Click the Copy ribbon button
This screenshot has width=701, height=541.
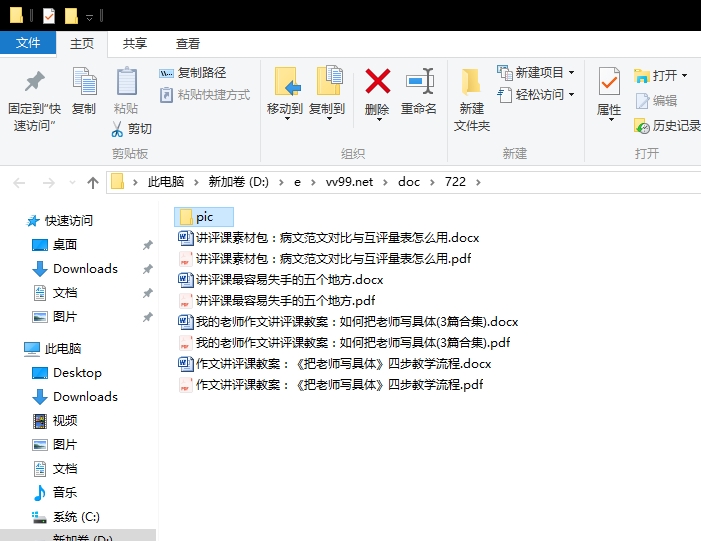84,91
